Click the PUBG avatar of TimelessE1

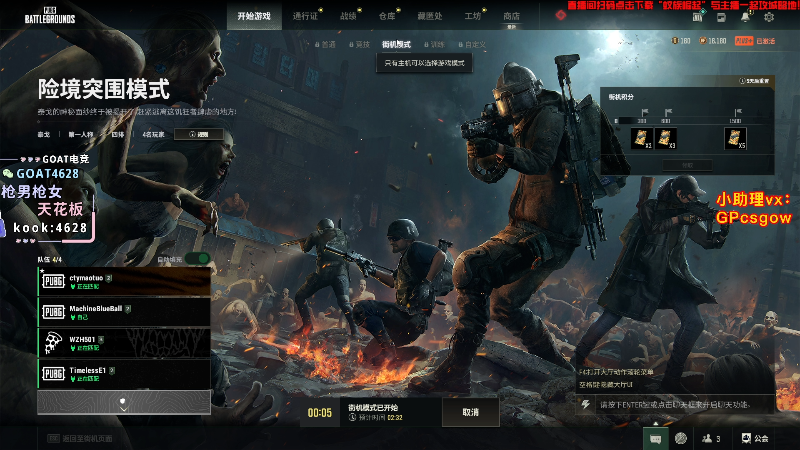pos(53,373)
